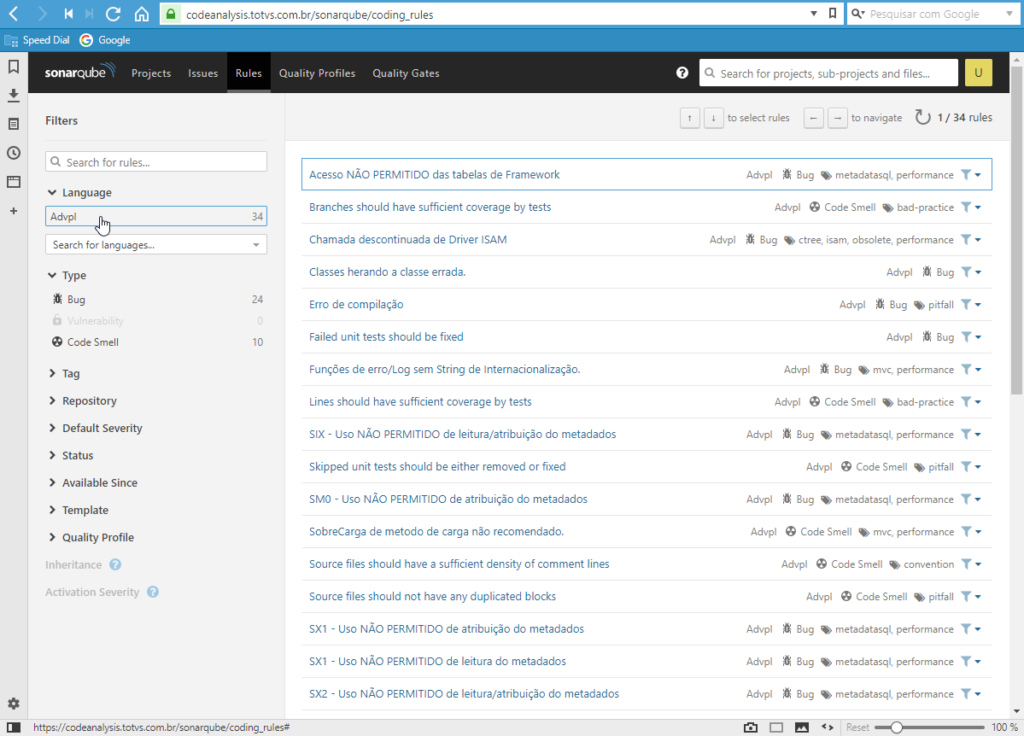Open the browser sidebar downloads panel

[13, 95]
